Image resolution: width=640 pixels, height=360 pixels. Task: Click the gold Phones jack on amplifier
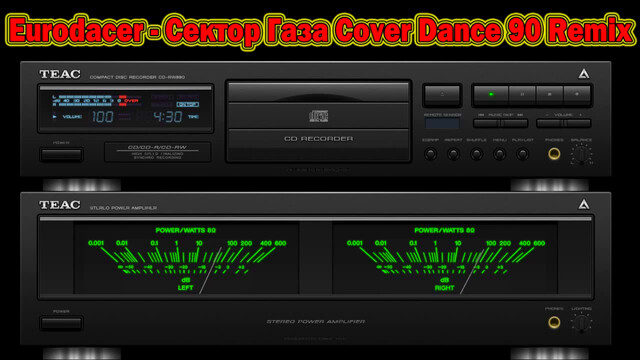click(x=554, y=322)
